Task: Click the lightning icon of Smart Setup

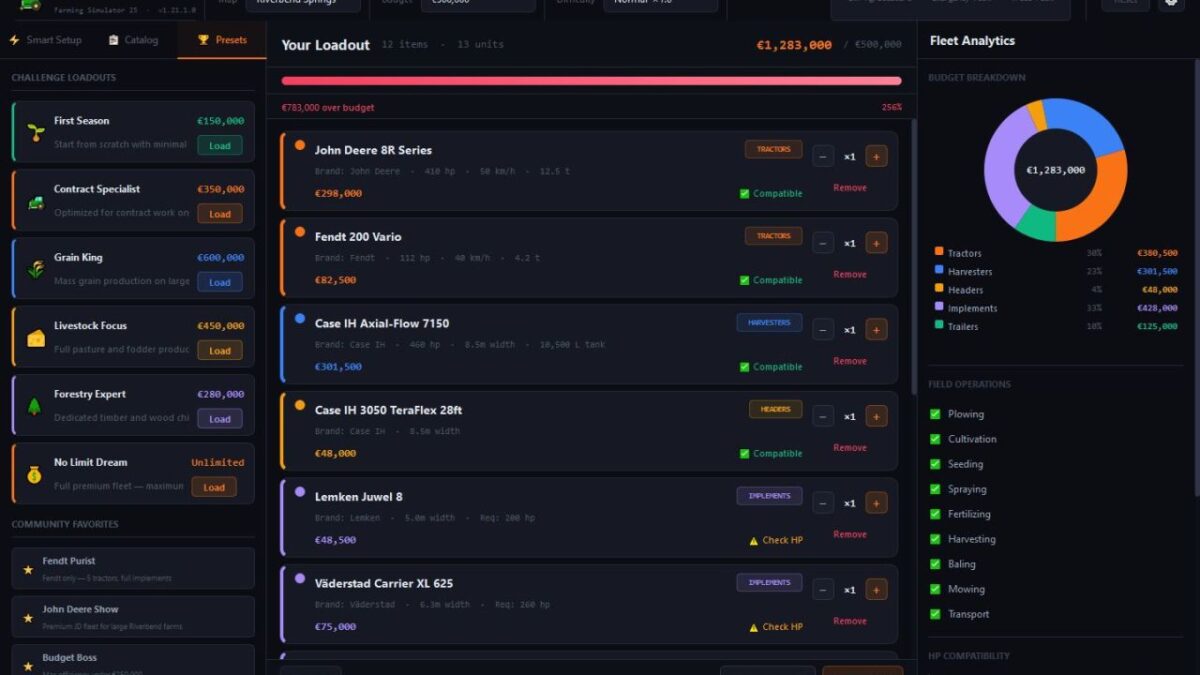Action: coord(14,40)
